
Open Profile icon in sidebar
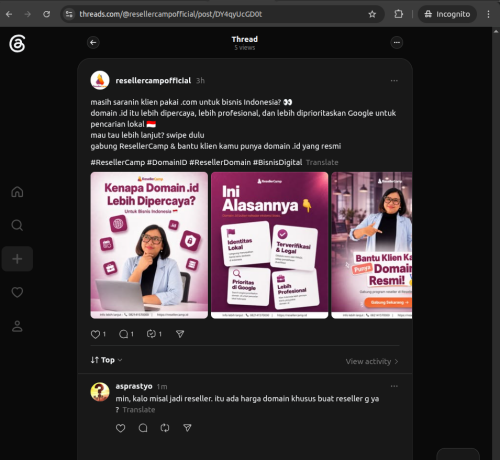coord(17,326)
